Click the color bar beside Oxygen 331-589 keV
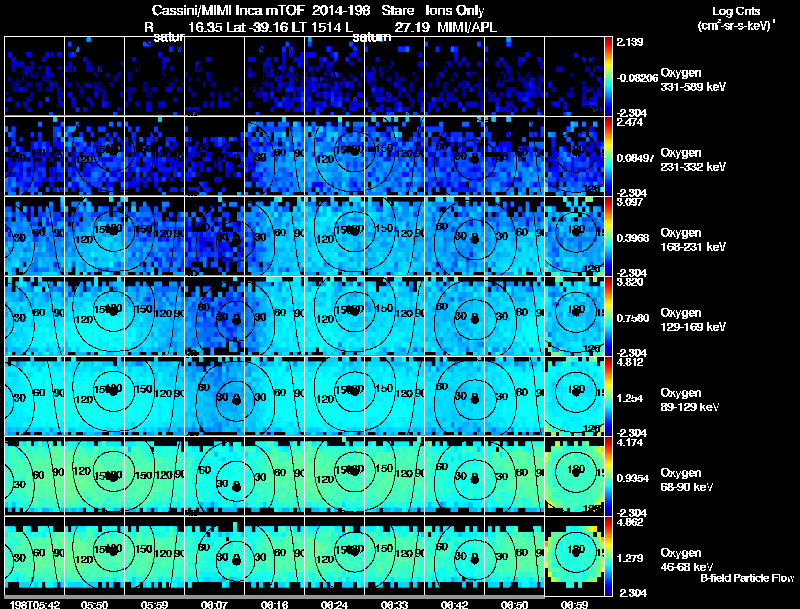This screenshot has width=800, height=609. click(608, 76)
